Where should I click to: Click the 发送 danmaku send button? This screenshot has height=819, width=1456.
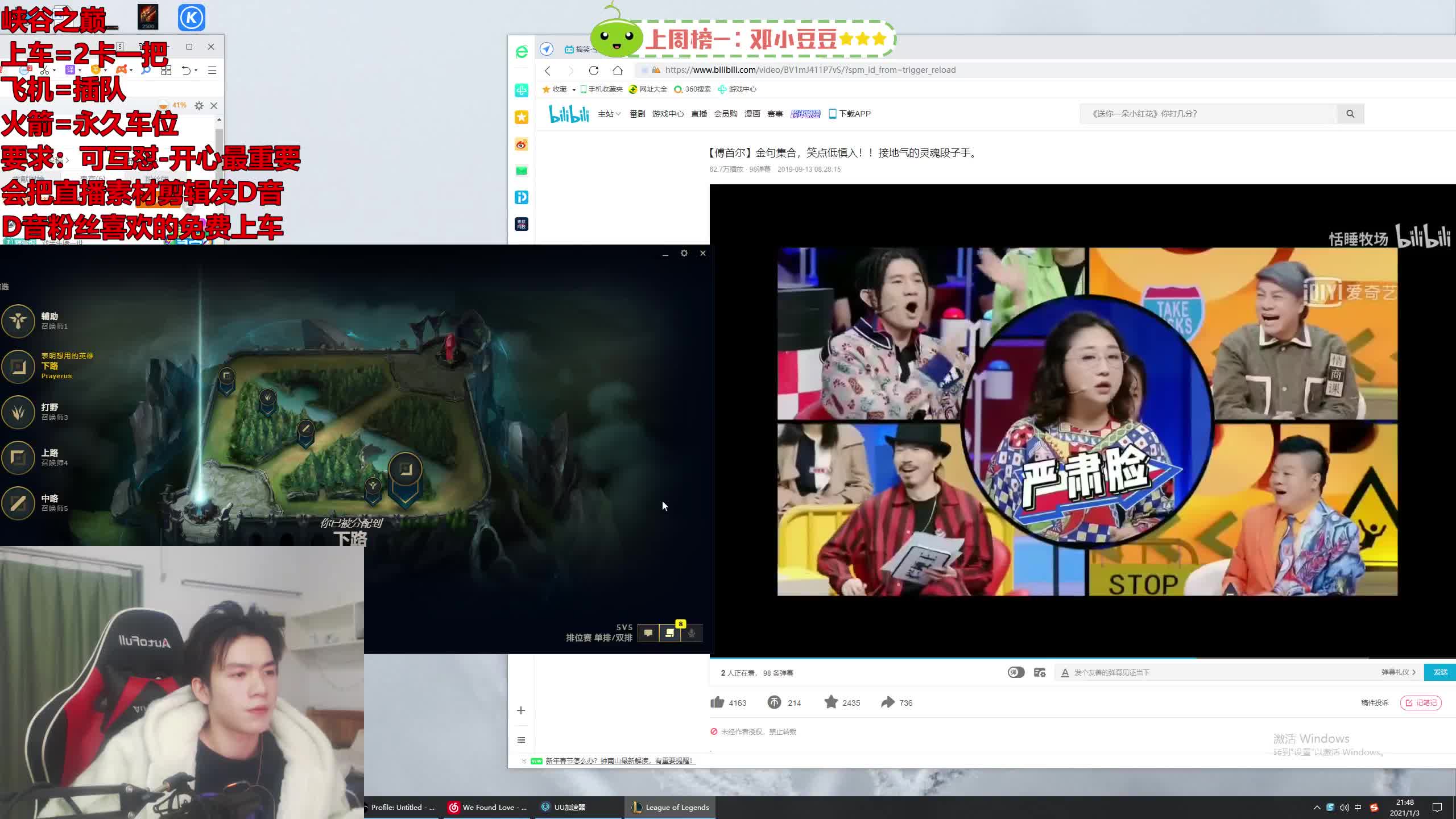tap(1440, 672)
